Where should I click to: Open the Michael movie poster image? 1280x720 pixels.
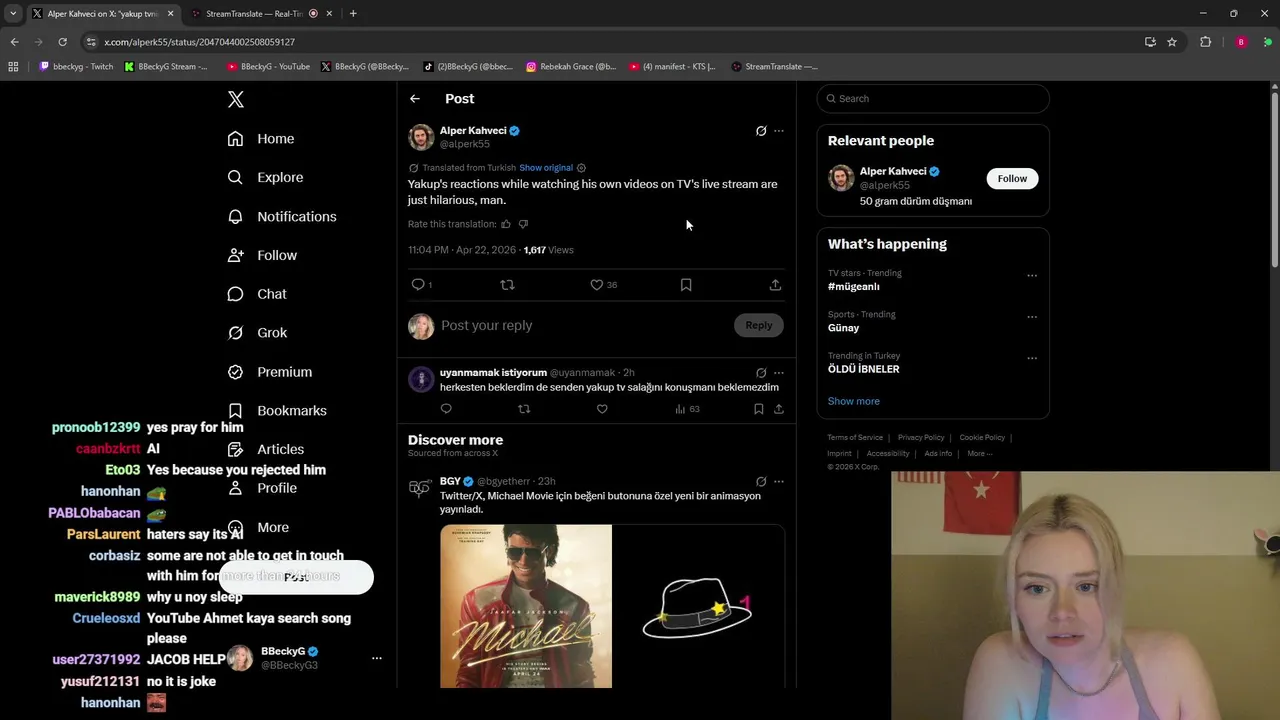coord(526,606)
